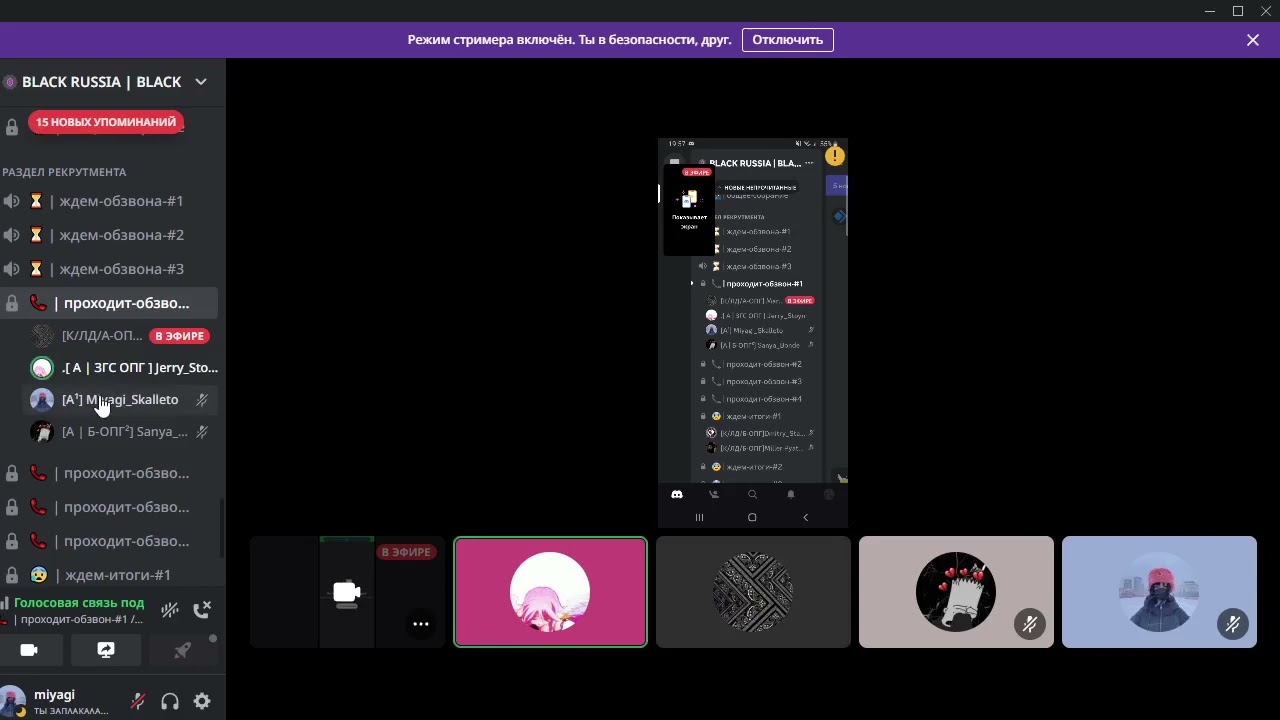Open Jerry_Sto... user avatar in voice list
The height and width of the screenshot is (720, 1280).
(41, 368)
